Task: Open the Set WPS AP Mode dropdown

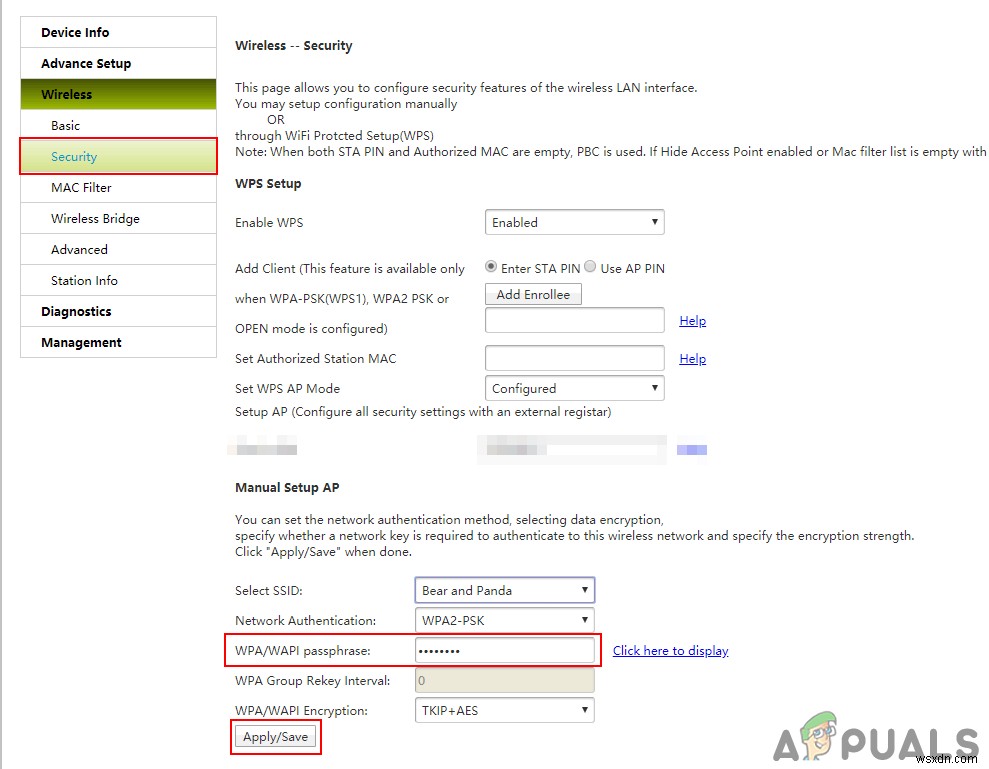Action: pyautogui.click(x=574, y=388)
